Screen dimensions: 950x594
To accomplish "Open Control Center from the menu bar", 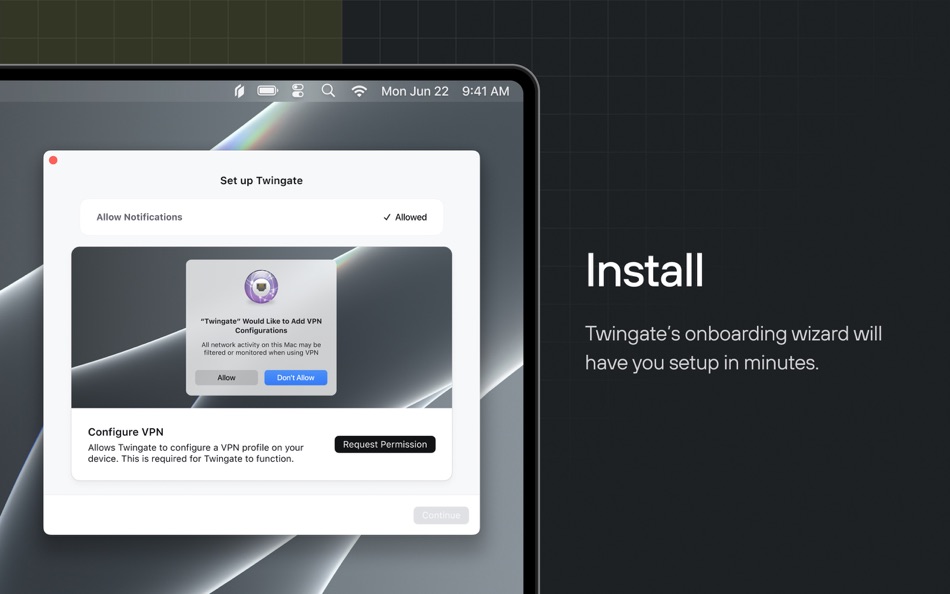I will (297, 91).
